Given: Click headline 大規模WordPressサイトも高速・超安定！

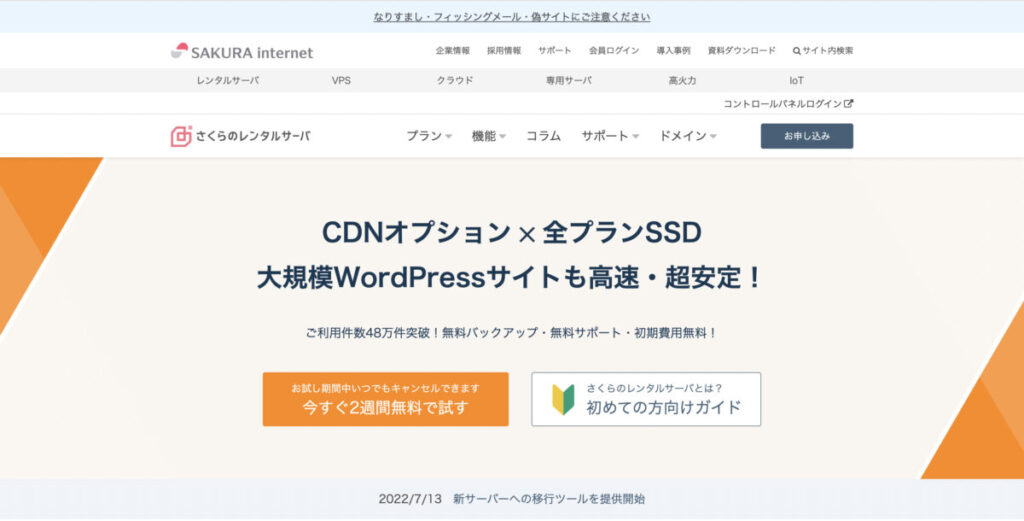Looking at the screenshot, I should [x=511, y=279].
